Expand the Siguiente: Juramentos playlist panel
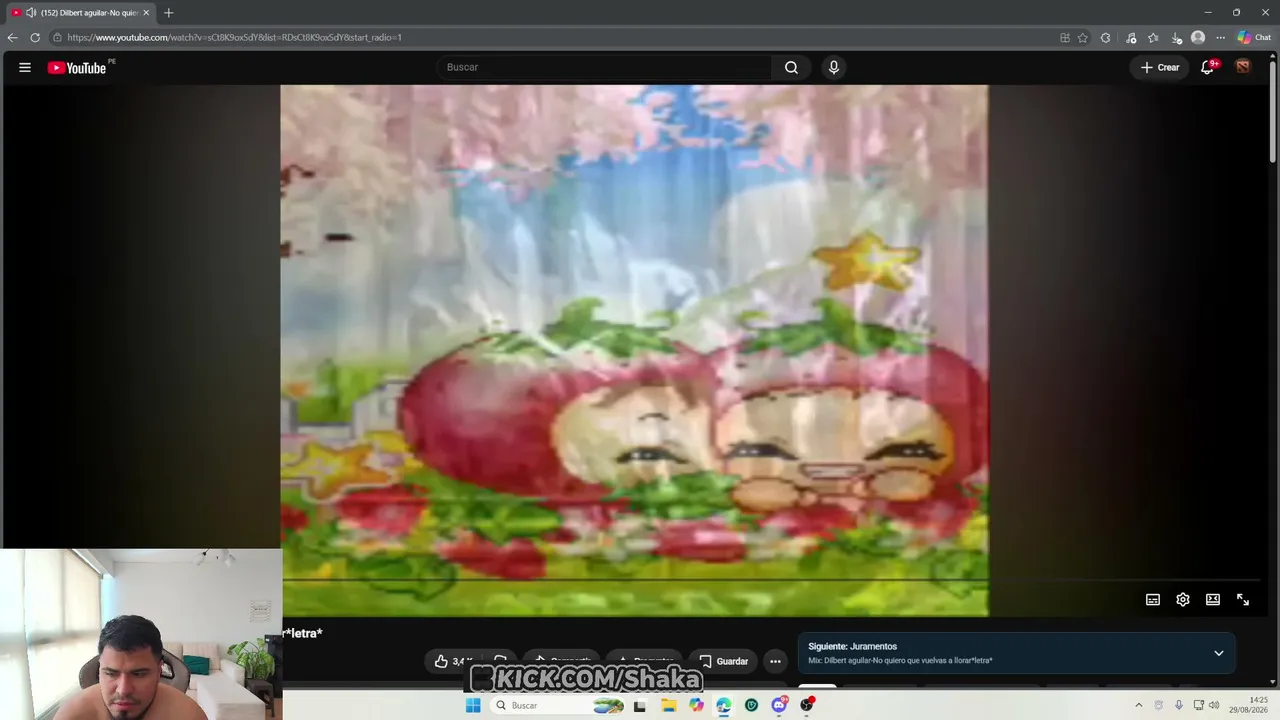 (x=1219, y=653)
